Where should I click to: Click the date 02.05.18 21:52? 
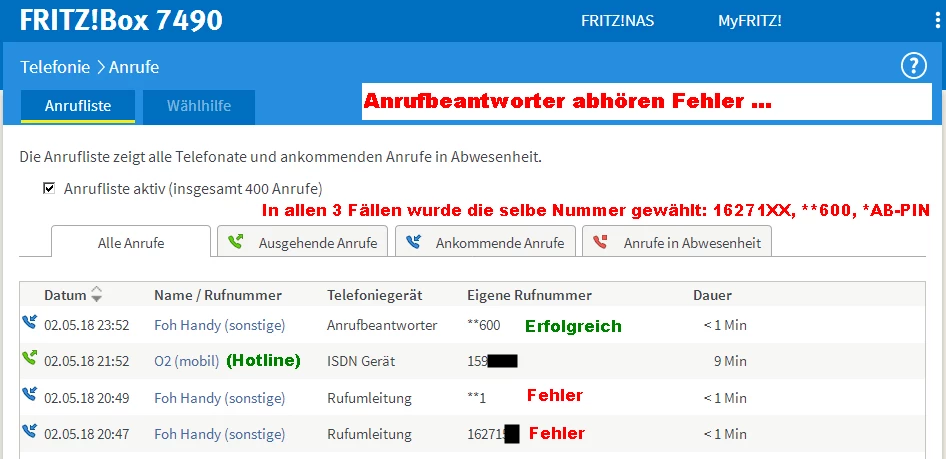tap(86, 361)
